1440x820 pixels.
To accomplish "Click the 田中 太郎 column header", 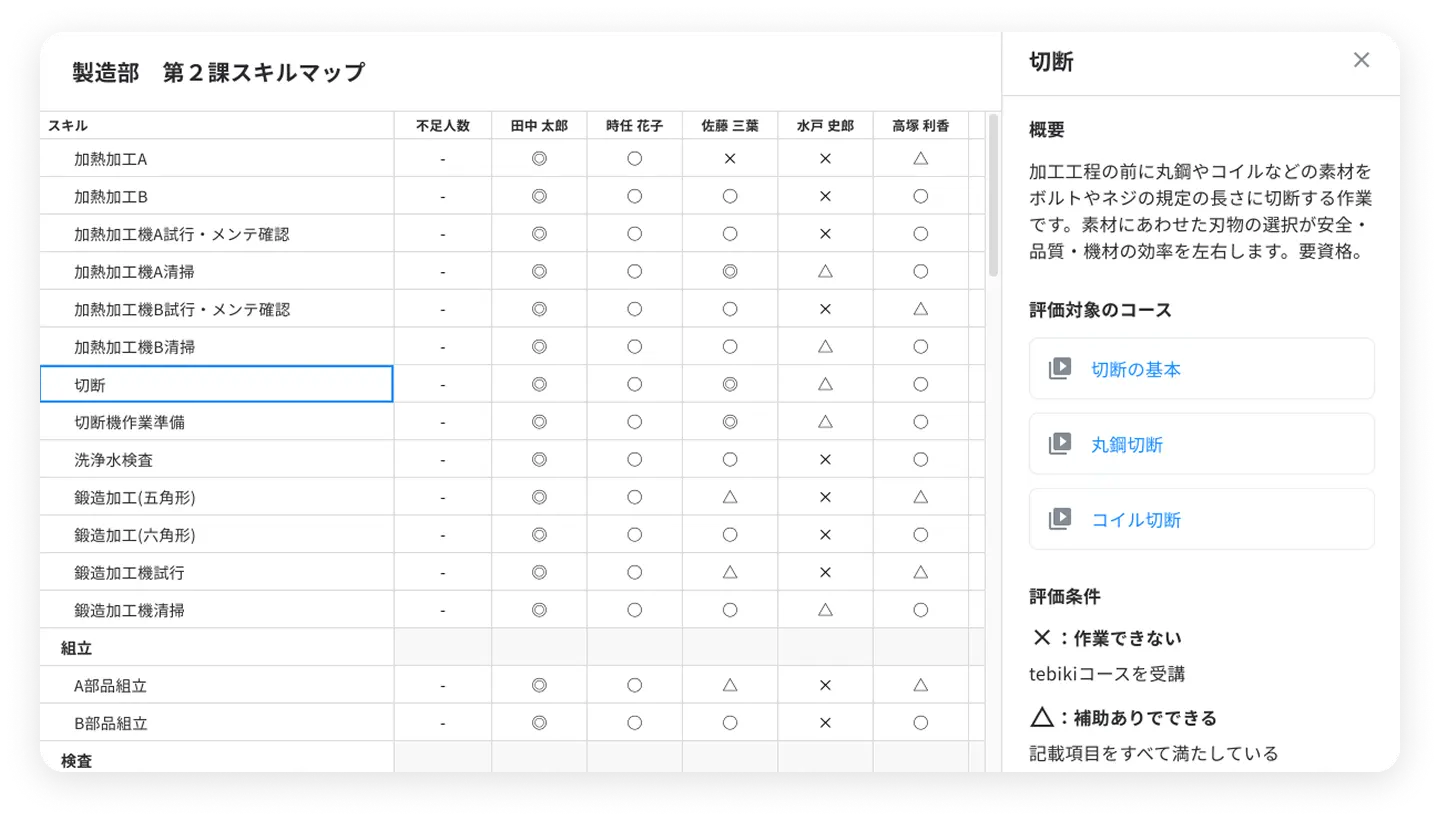I will tap(539, 126).
